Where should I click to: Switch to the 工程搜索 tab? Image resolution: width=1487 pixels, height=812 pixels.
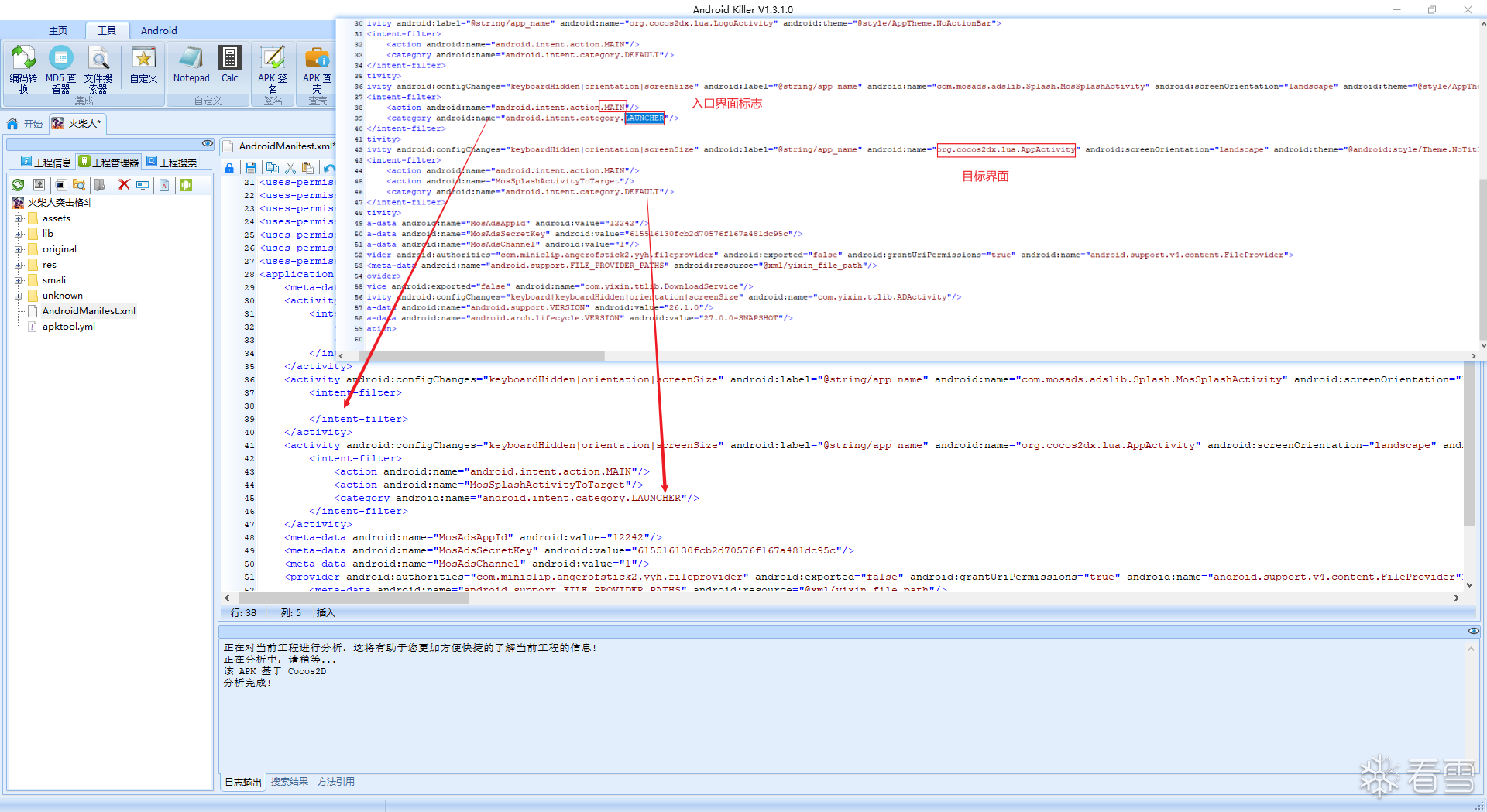tap(172, 163)
